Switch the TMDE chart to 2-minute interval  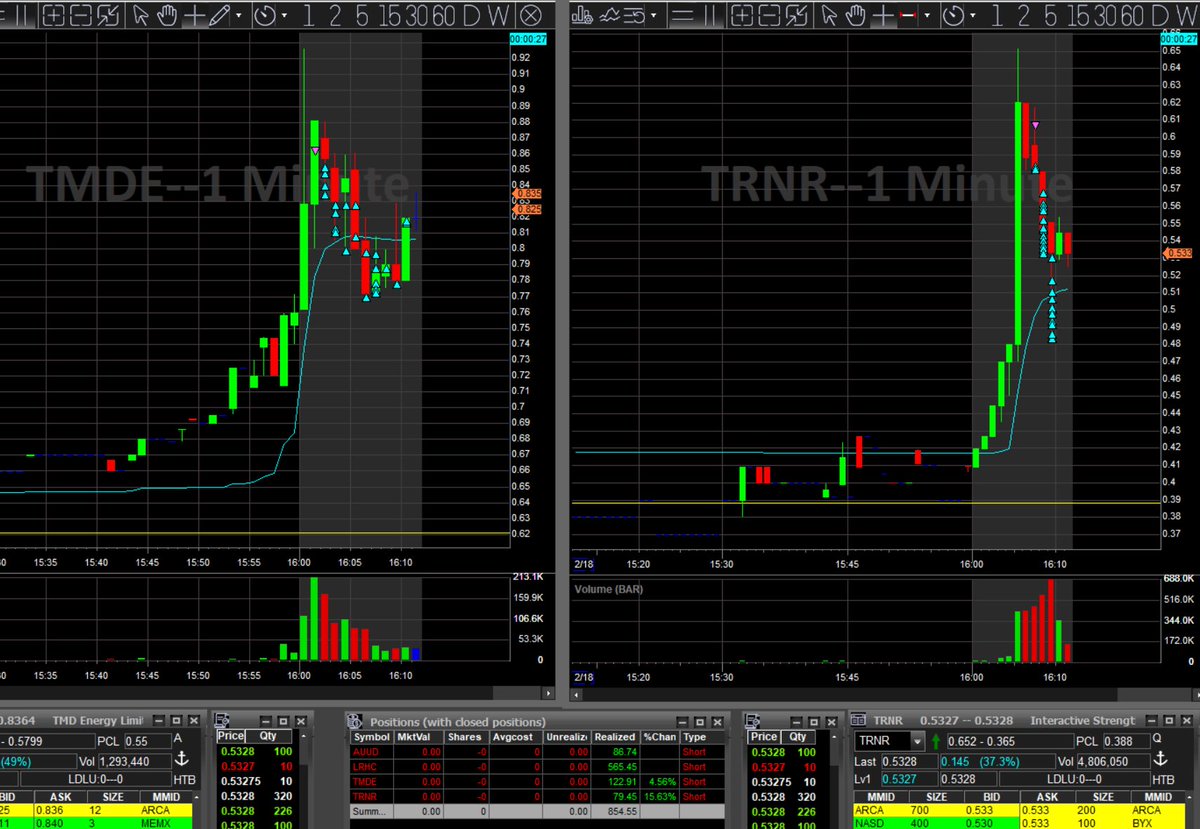pos(334,16)
